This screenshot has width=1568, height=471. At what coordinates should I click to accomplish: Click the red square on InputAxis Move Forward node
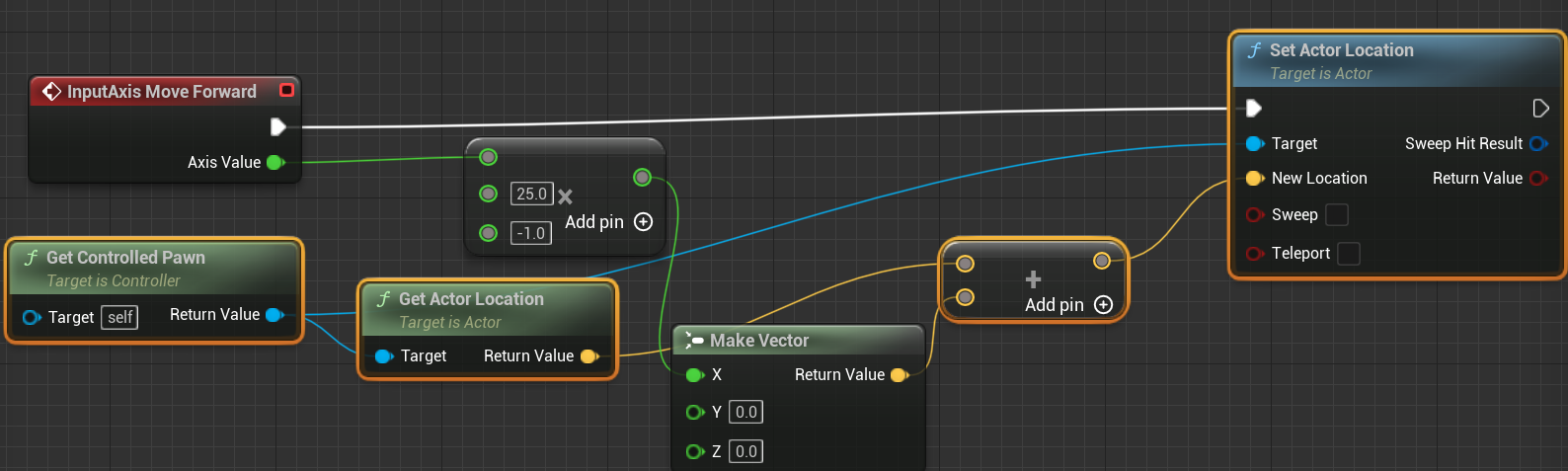[286, 90]
